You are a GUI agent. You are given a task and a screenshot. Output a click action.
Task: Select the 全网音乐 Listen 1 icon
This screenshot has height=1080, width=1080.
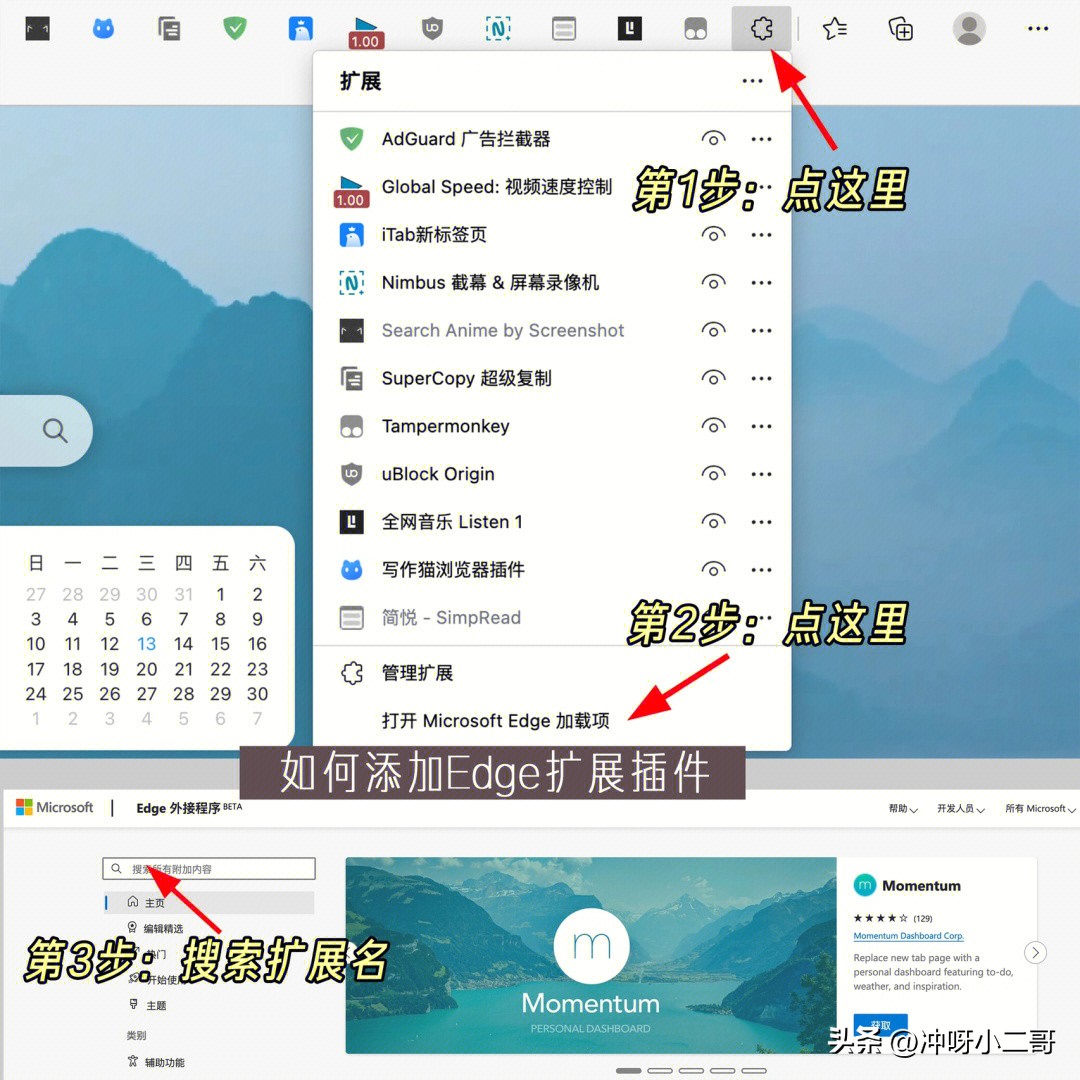coord(630,28)
